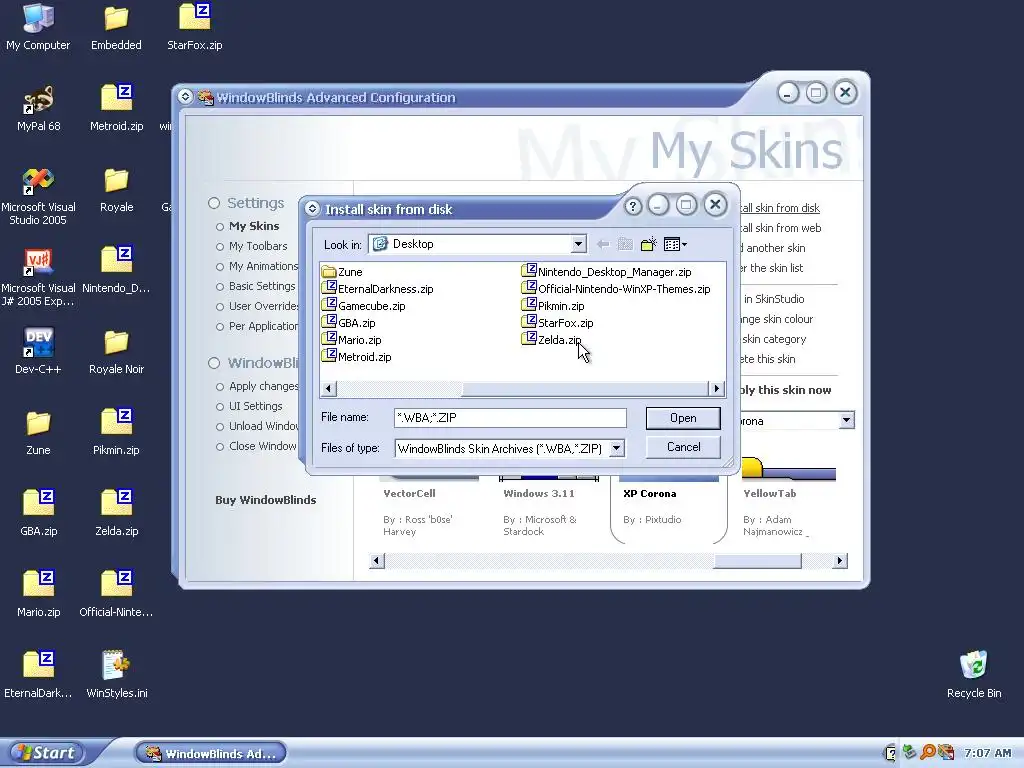Select Close Window radio option
This screenshot has height=768, width=1024.
pos(256,446)
